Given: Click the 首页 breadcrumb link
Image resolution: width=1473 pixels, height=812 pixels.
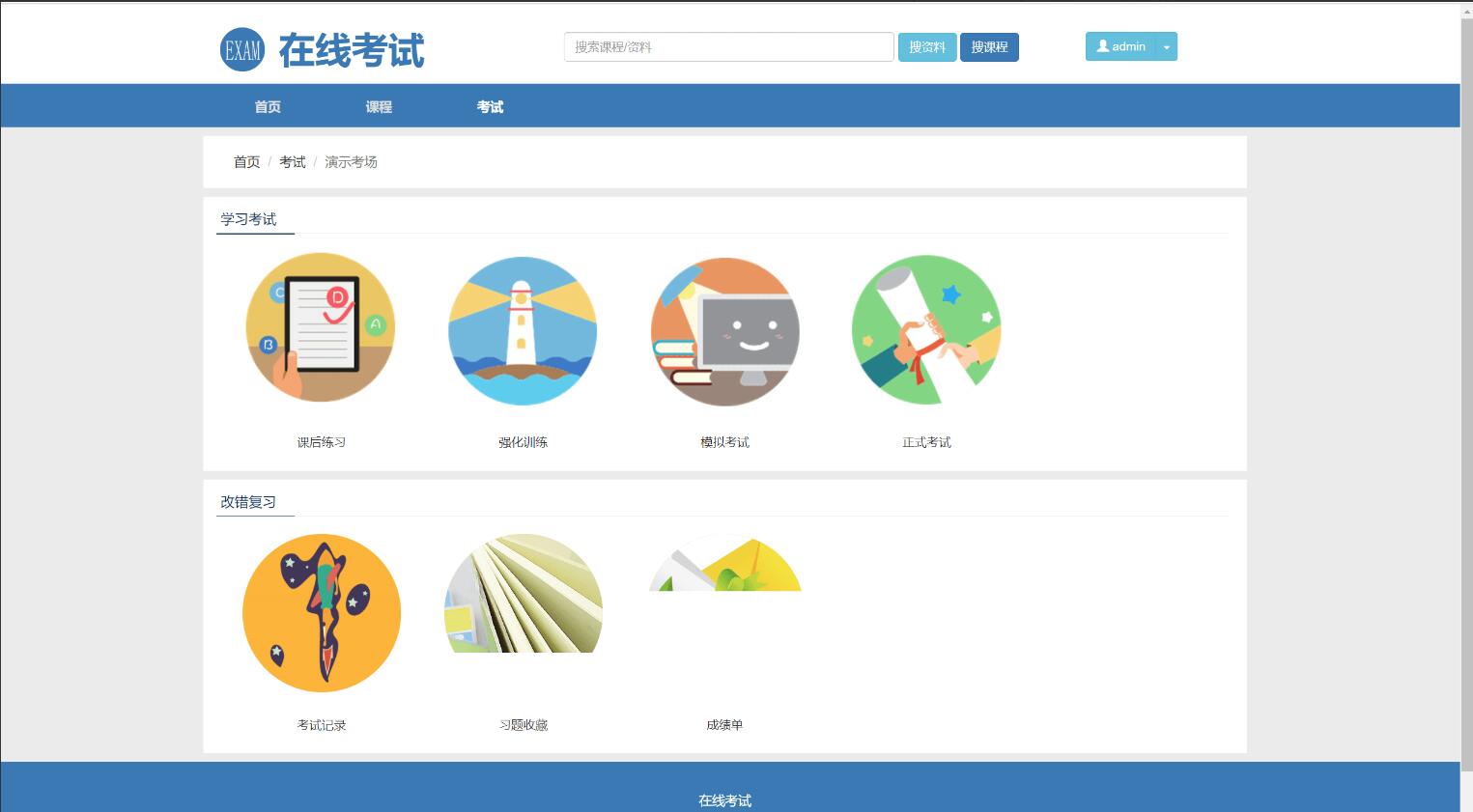Looking at the screenshot, I should (246, 162).
